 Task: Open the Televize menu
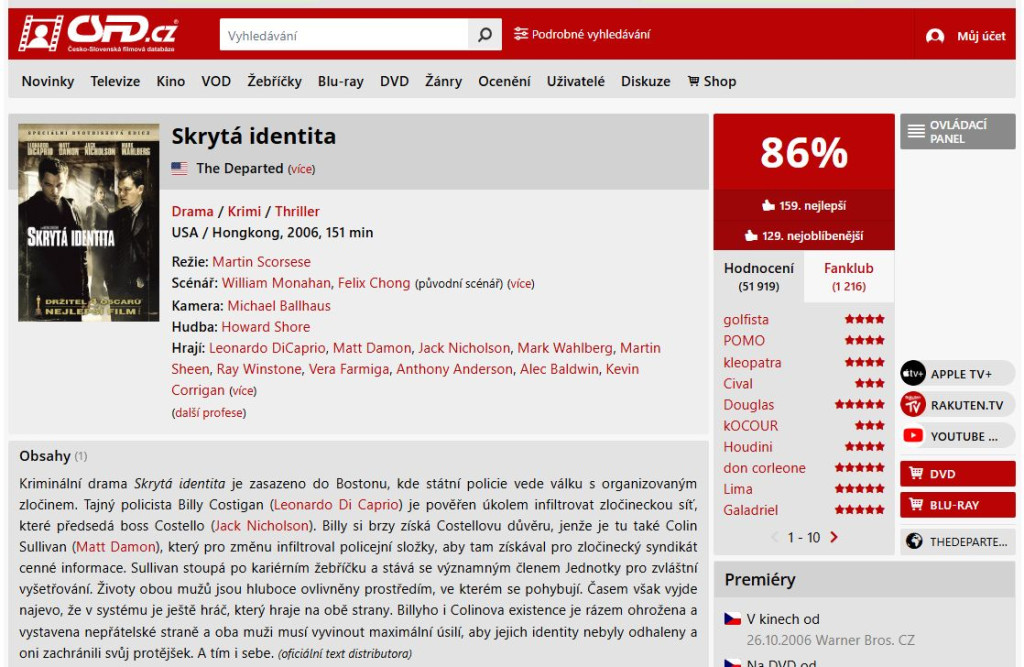coord(115,81)
